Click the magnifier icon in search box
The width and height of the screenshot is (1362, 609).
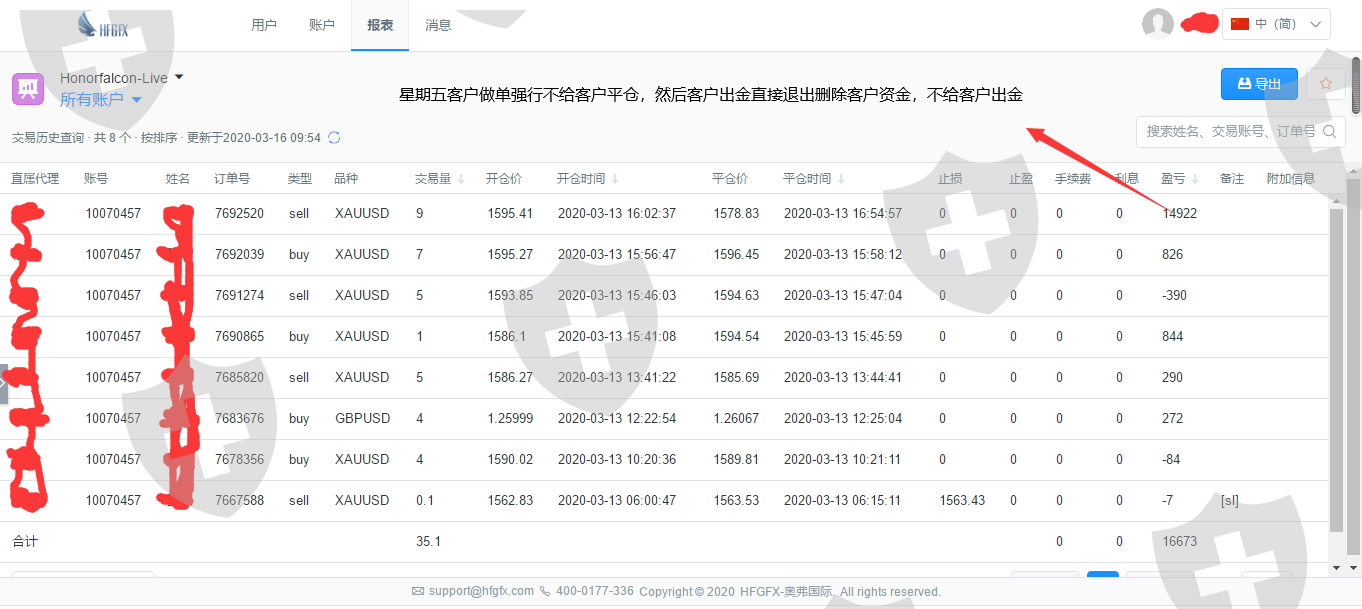pyautogui.click(x=1329, y=131)
